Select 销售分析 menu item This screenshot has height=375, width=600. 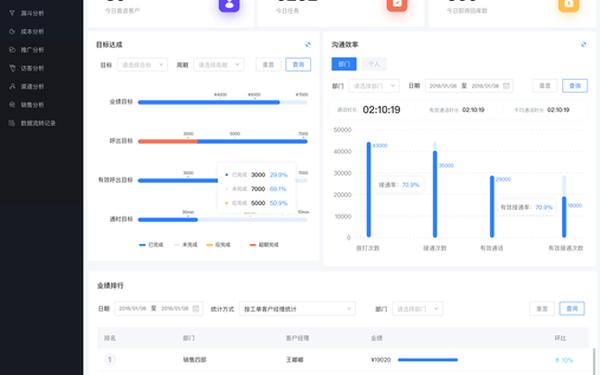(32, 104)
